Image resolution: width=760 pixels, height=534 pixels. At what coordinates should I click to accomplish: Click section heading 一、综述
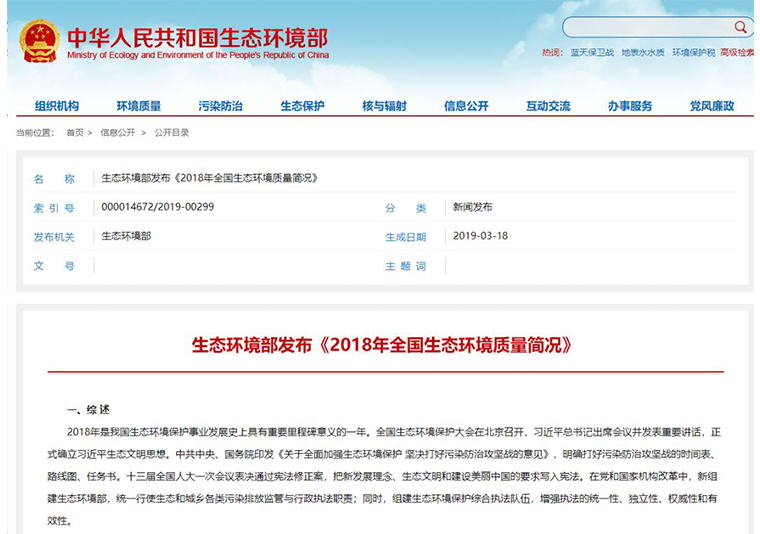(x=88, y=409)
